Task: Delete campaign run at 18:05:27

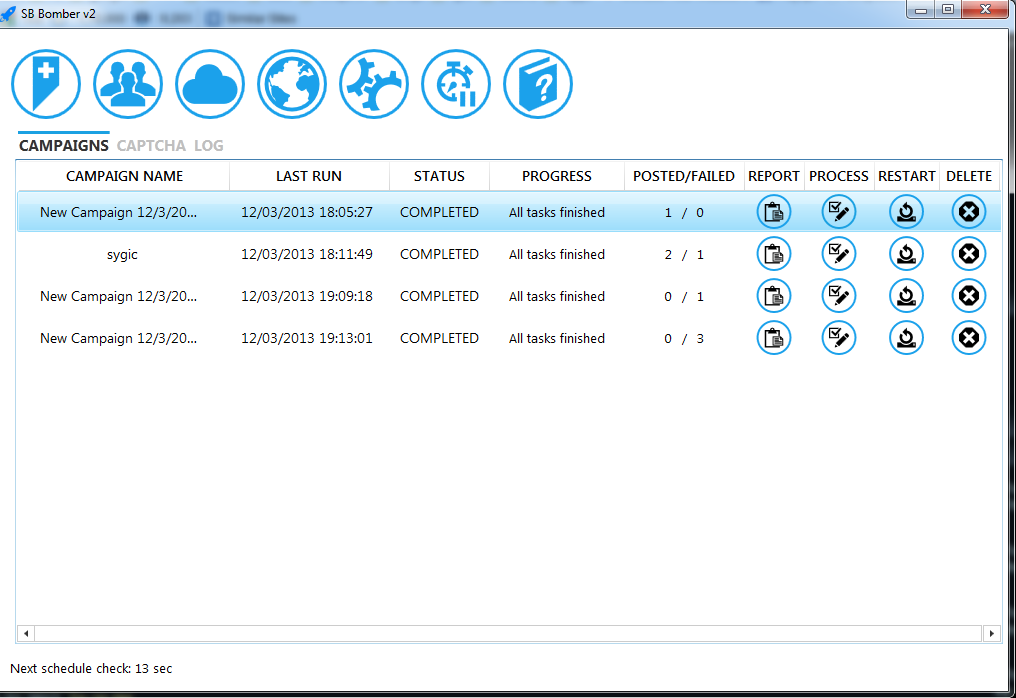Action: click(x=969, y=212)
